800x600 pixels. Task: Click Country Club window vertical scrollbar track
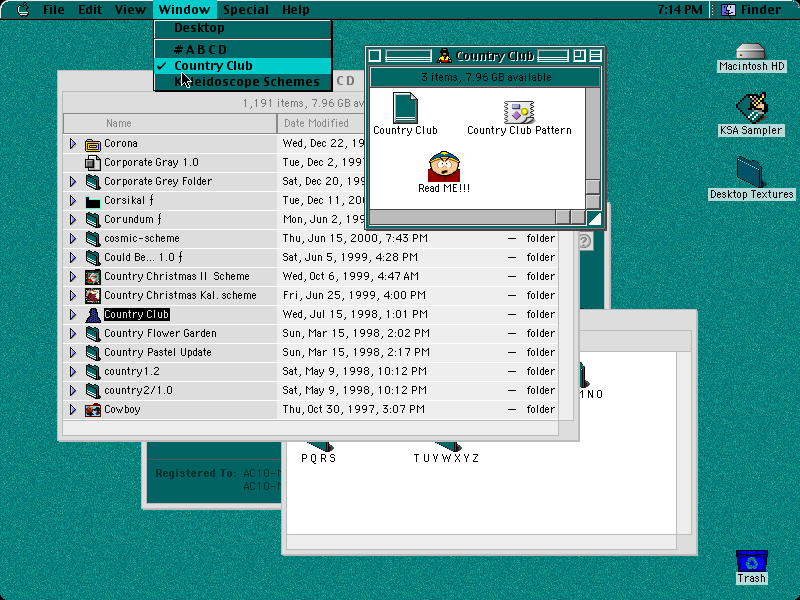click(593, 134)
